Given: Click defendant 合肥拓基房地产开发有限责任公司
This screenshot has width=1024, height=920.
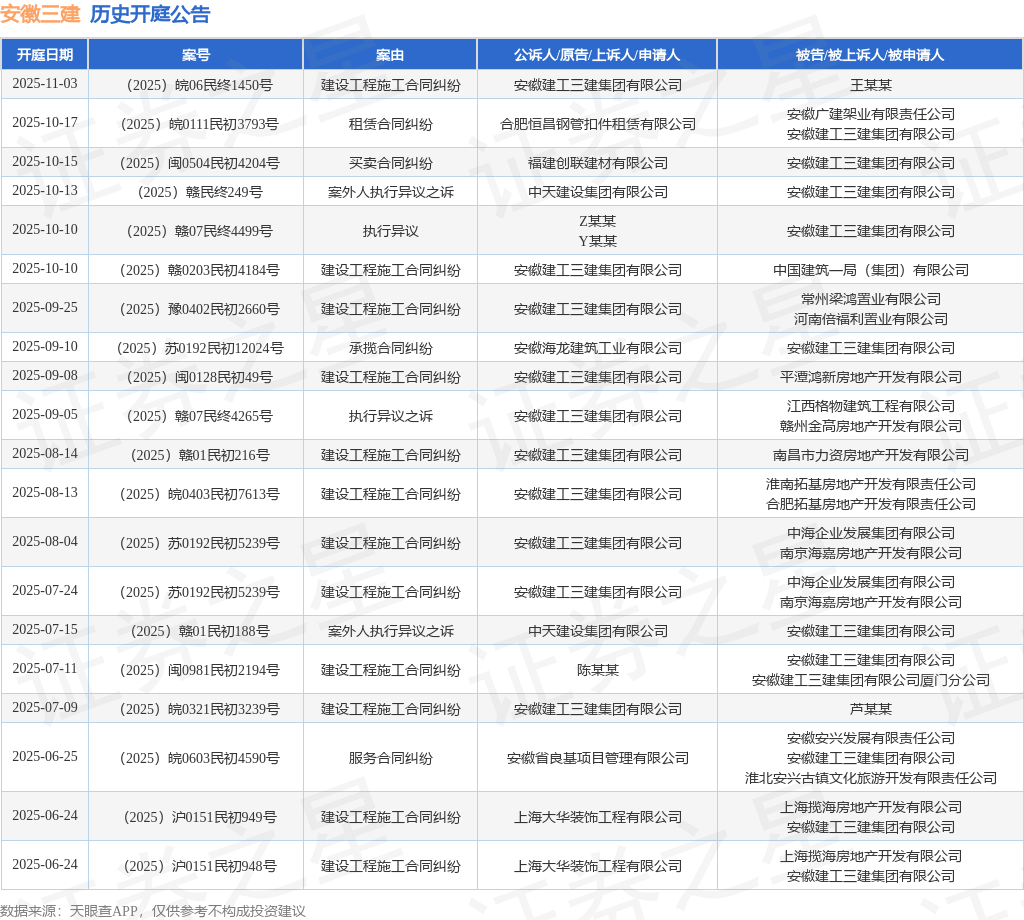Looking at the screenshot, I should pos(871,505).
